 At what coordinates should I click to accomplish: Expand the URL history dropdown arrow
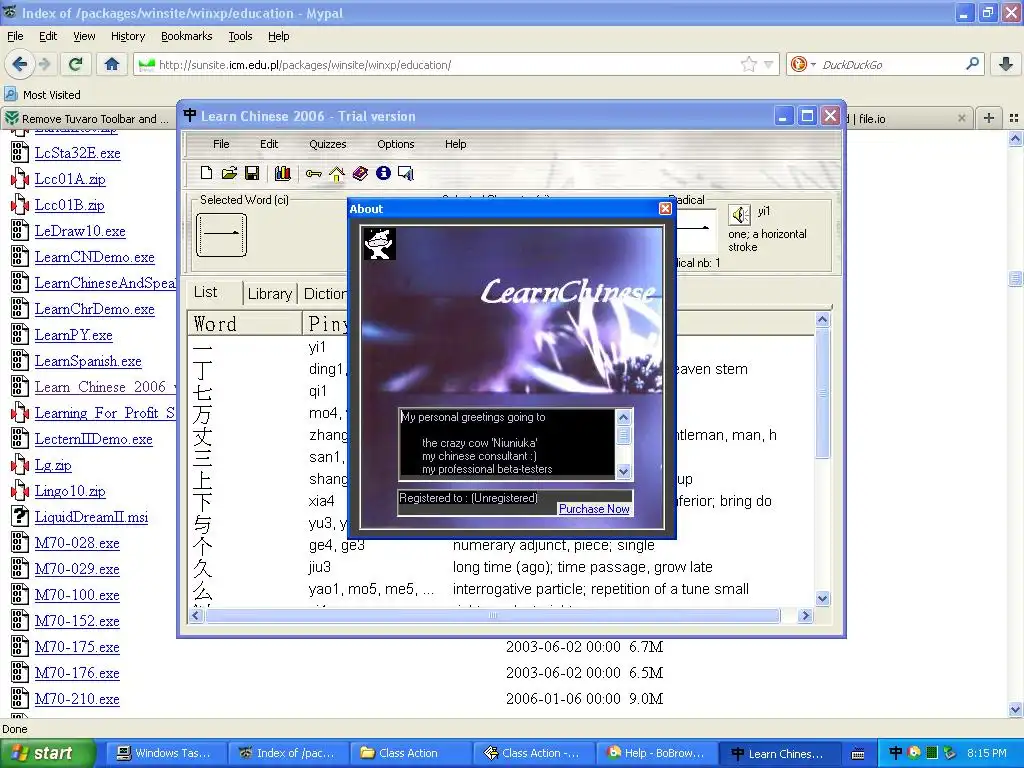(x=769, y=65)
